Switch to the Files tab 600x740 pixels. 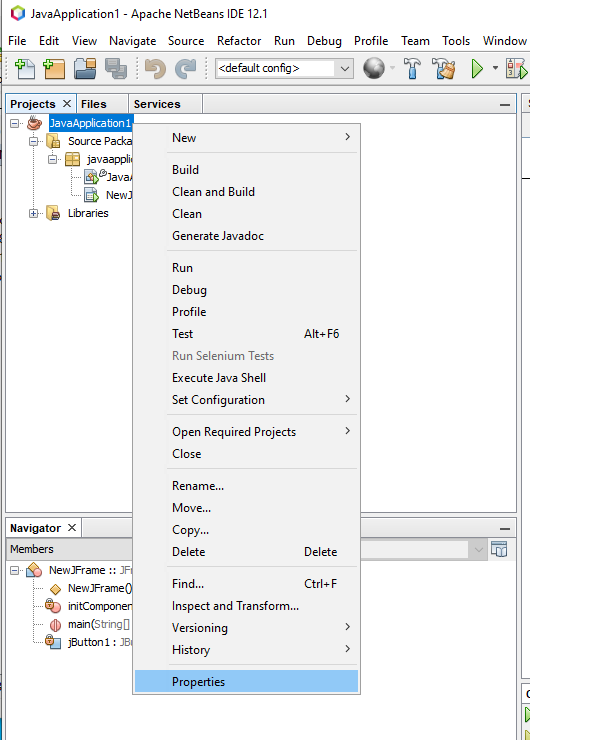click(94, 104)
